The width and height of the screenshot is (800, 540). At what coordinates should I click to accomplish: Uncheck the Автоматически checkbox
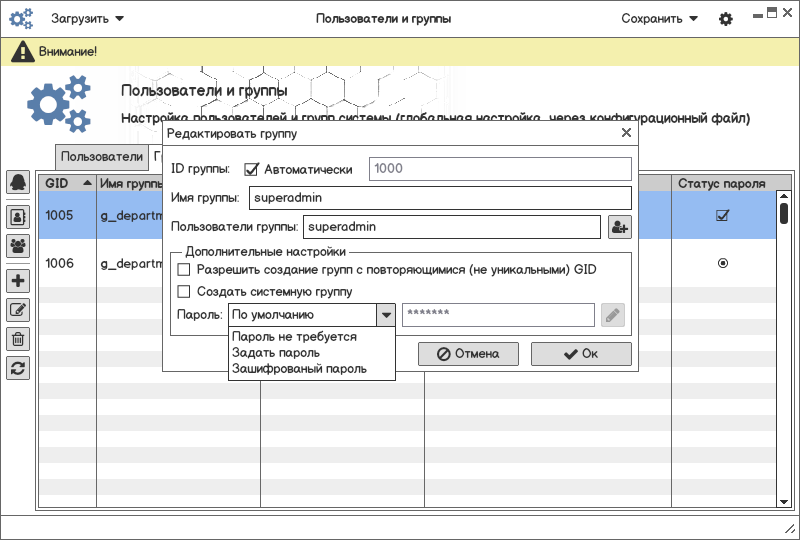click(252, 169)
